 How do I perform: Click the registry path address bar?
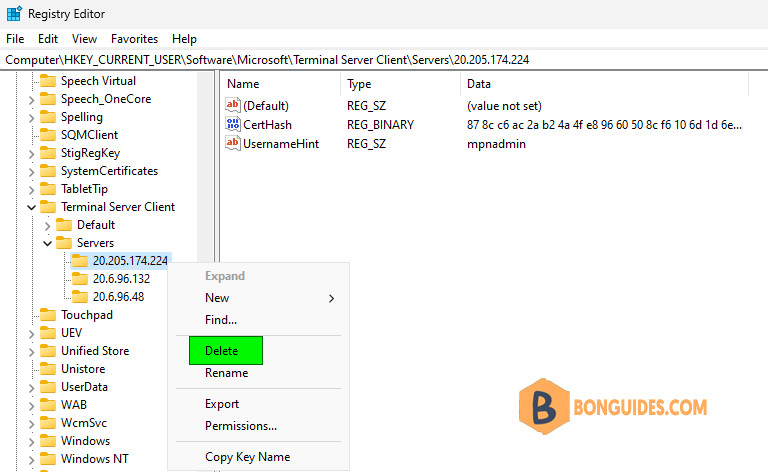pyautogui.click(x=384, y=60)
